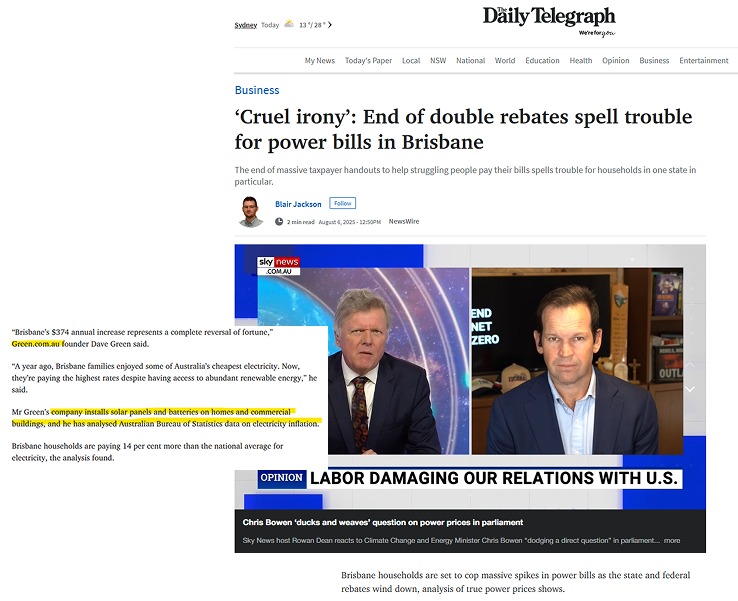This screenshot has height=601, width=738.
Task: Click the highlighted Green.com.au text
Action: 36,344
